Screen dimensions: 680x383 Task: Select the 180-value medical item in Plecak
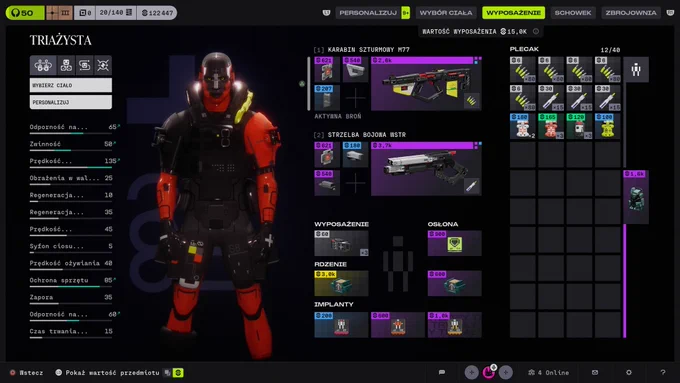click(523, 126)
